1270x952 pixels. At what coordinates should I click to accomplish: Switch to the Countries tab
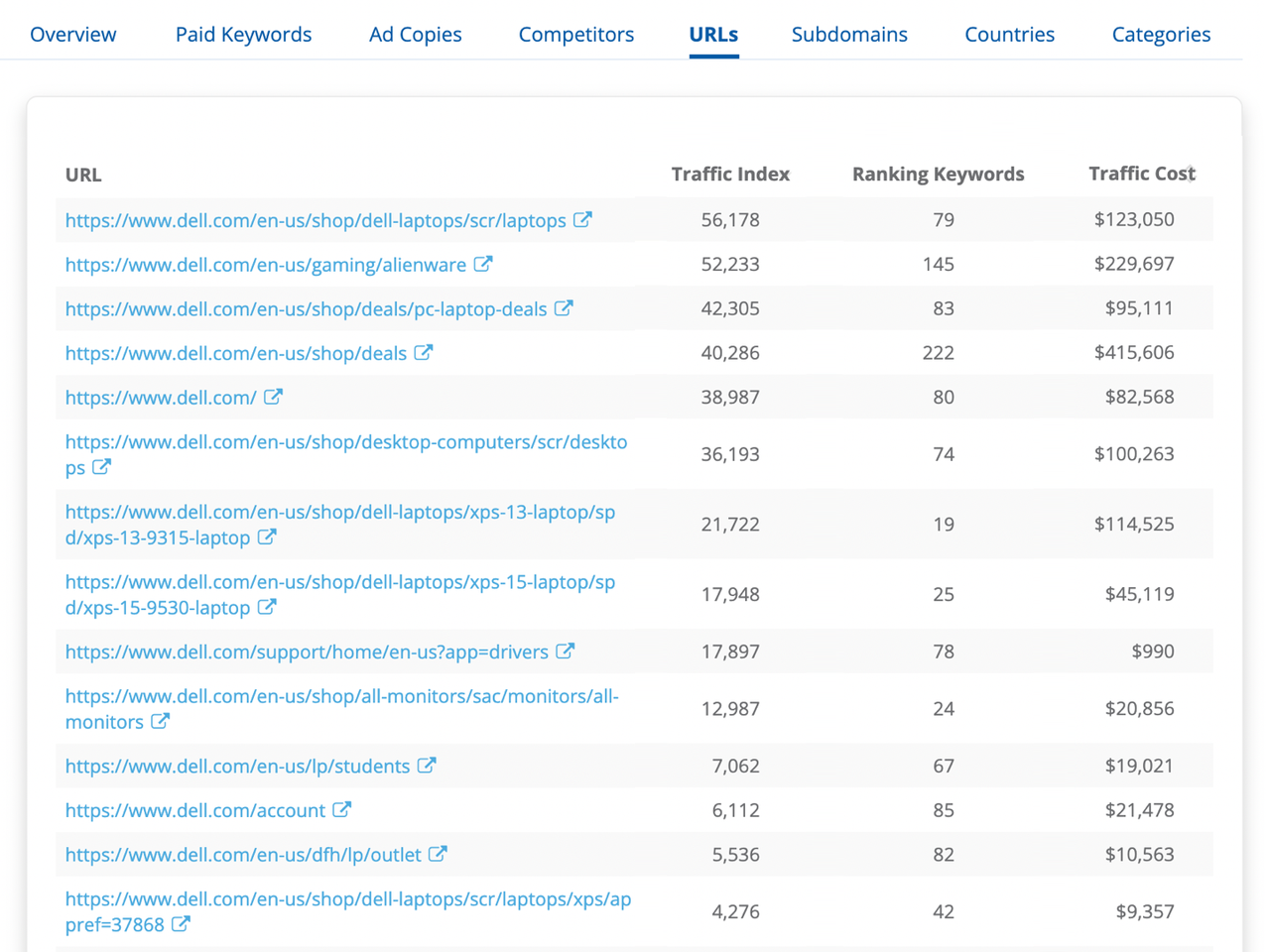pos(1009,35)
